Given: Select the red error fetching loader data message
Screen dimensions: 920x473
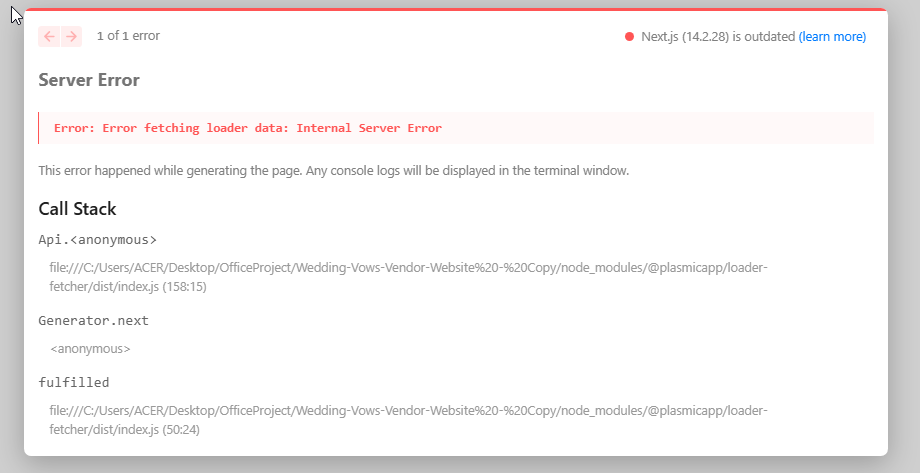Looking at the screenshot, I should (247, 128).
